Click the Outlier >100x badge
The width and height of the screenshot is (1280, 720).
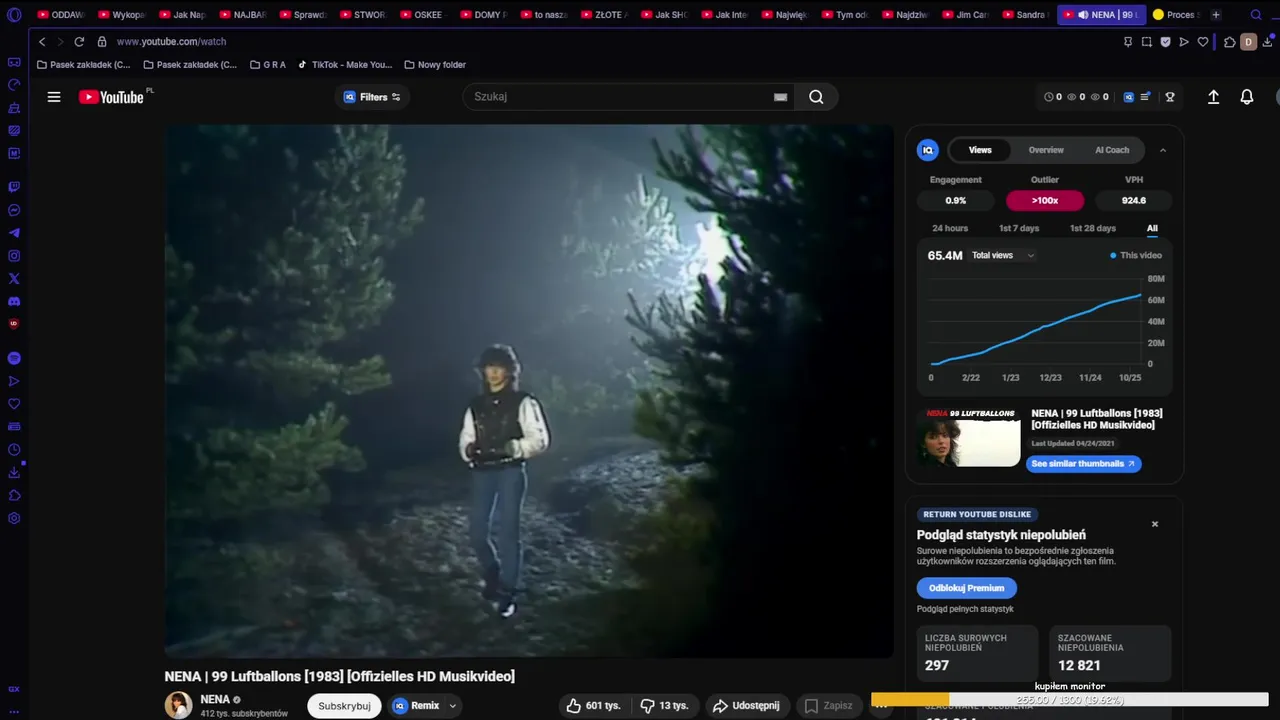click(1045, 200)
